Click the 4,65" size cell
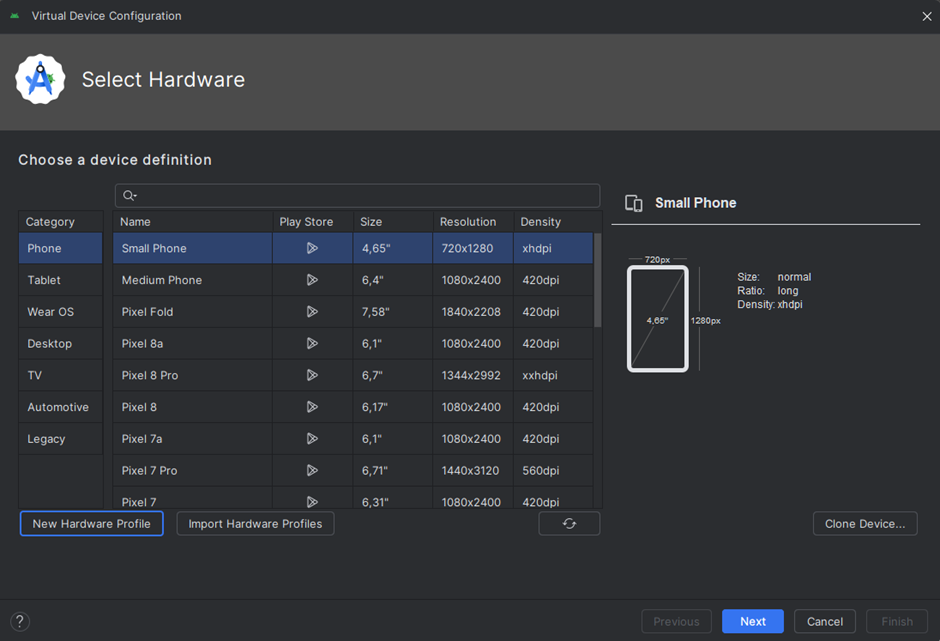The image size is (940, 641). tap(393, 248)
